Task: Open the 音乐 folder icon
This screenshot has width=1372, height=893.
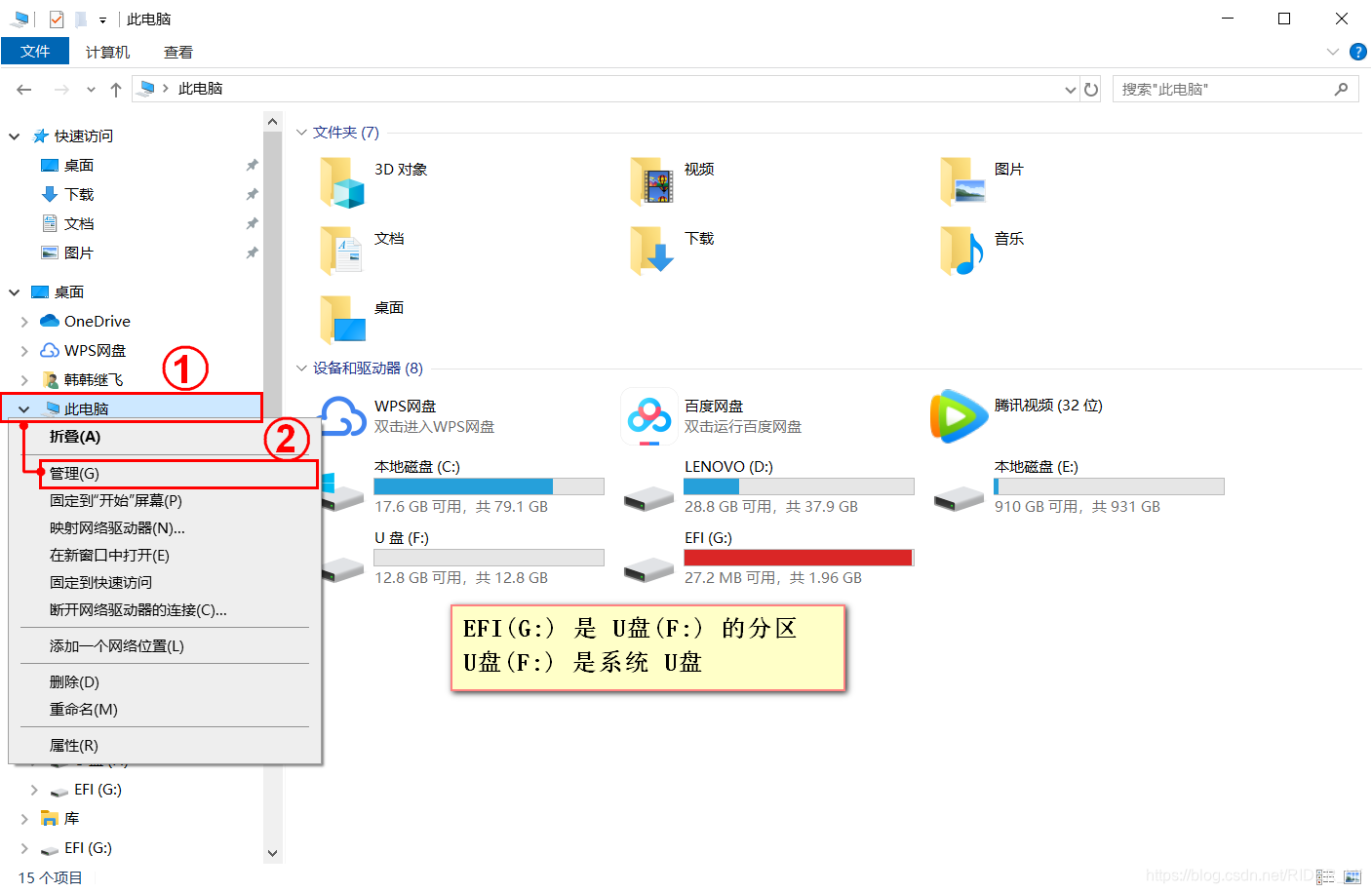Action: pyautogui.click(x=962, y=252)
